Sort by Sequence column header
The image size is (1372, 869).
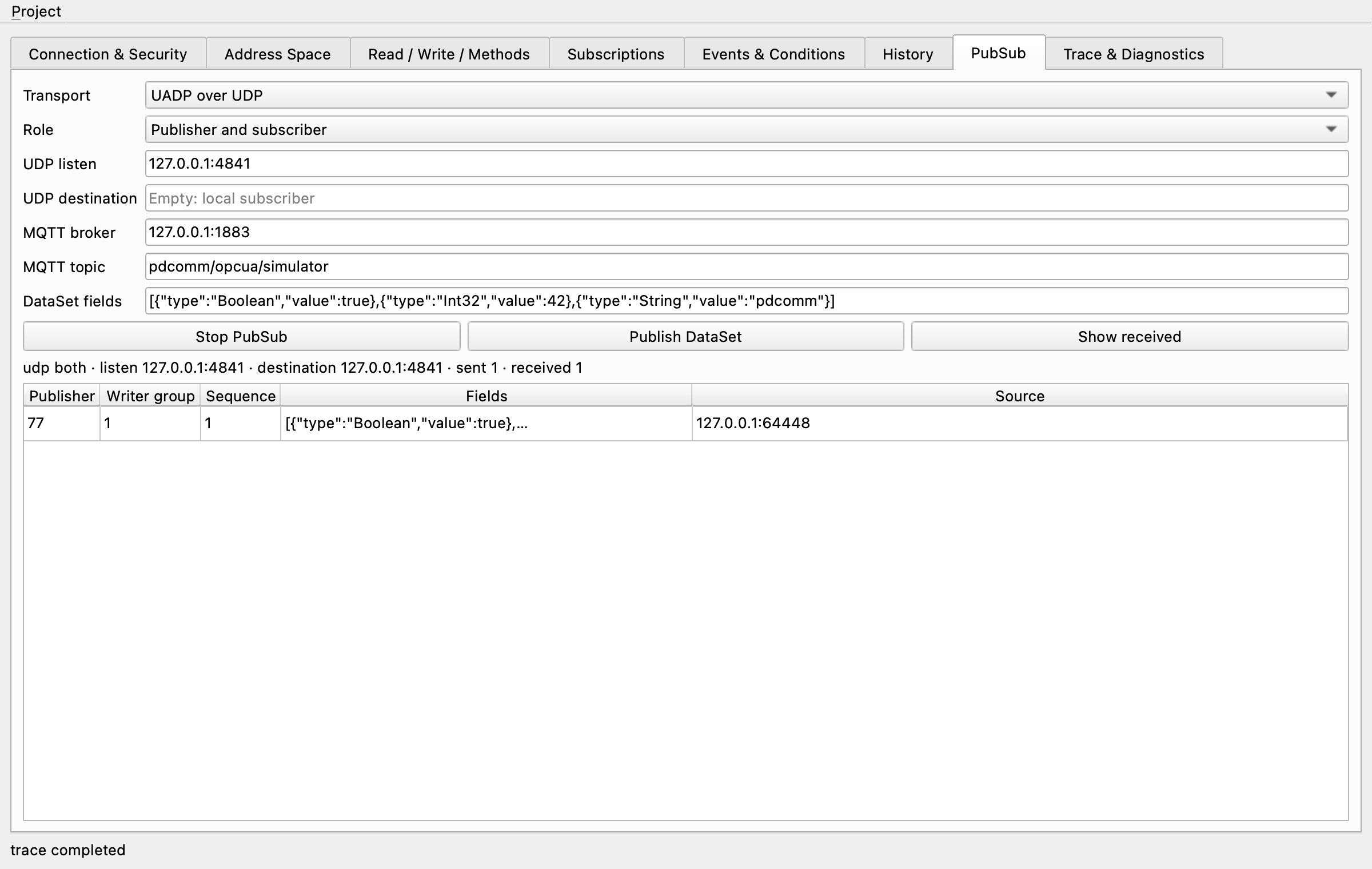coord(241,396)
